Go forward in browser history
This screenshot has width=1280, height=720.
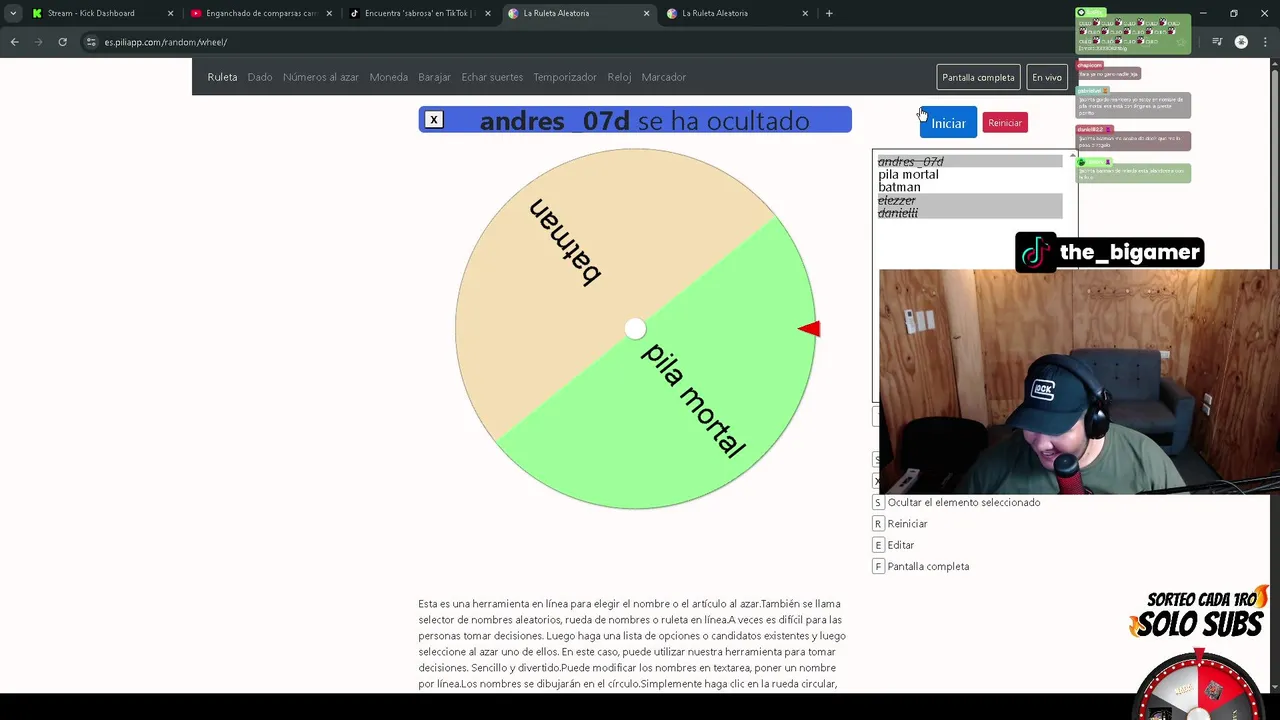click(38, 42)
